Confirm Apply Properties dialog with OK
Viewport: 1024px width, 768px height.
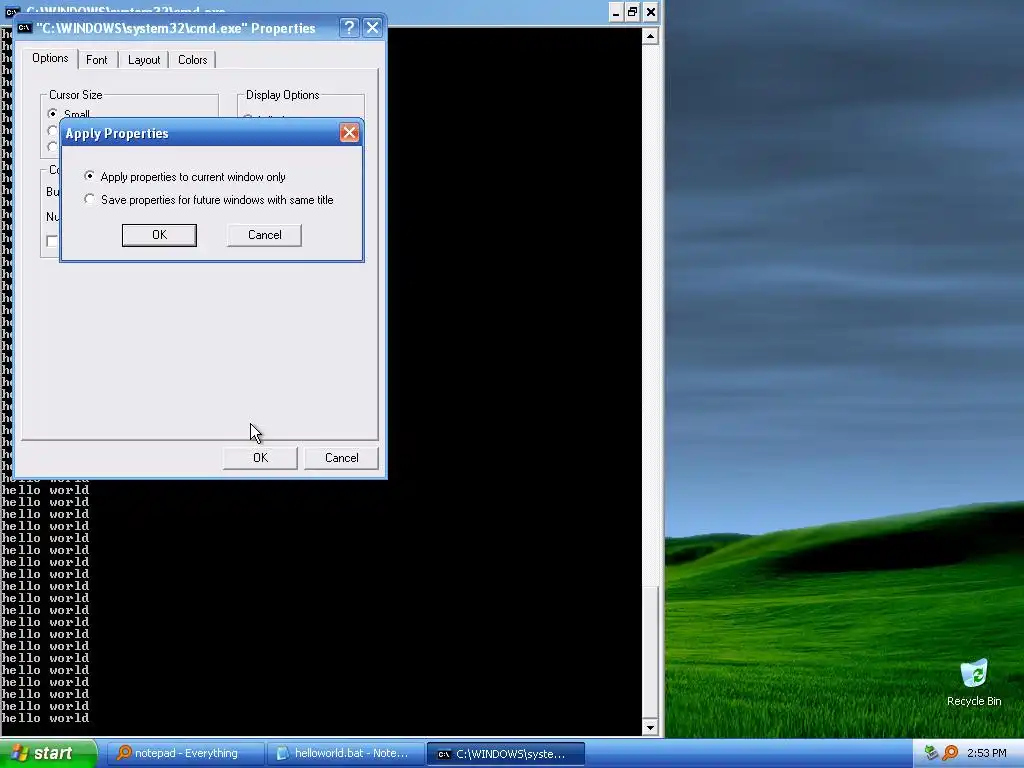(x=159, y=235)
